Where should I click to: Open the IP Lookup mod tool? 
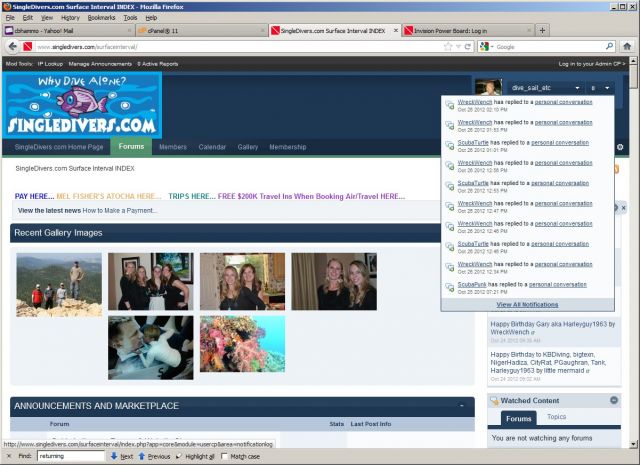coord(50,64)
